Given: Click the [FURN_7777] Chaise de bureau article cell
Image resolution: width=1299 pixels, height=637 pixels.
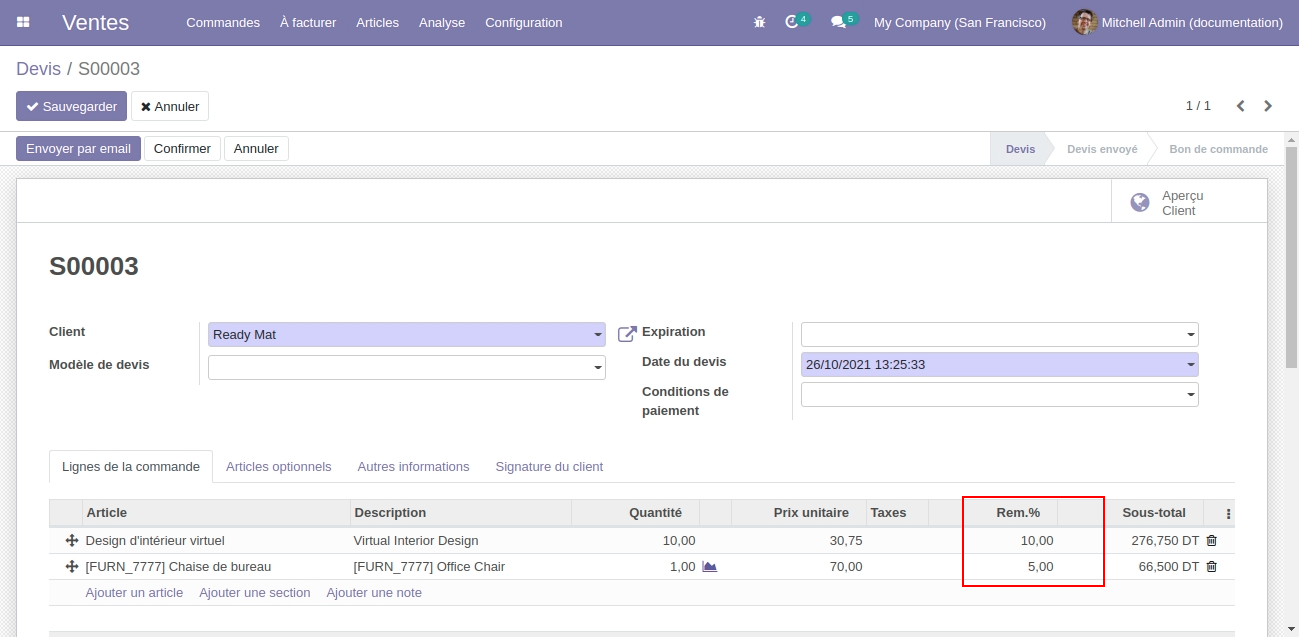Looking at the screenshot, I should (216, 567).
